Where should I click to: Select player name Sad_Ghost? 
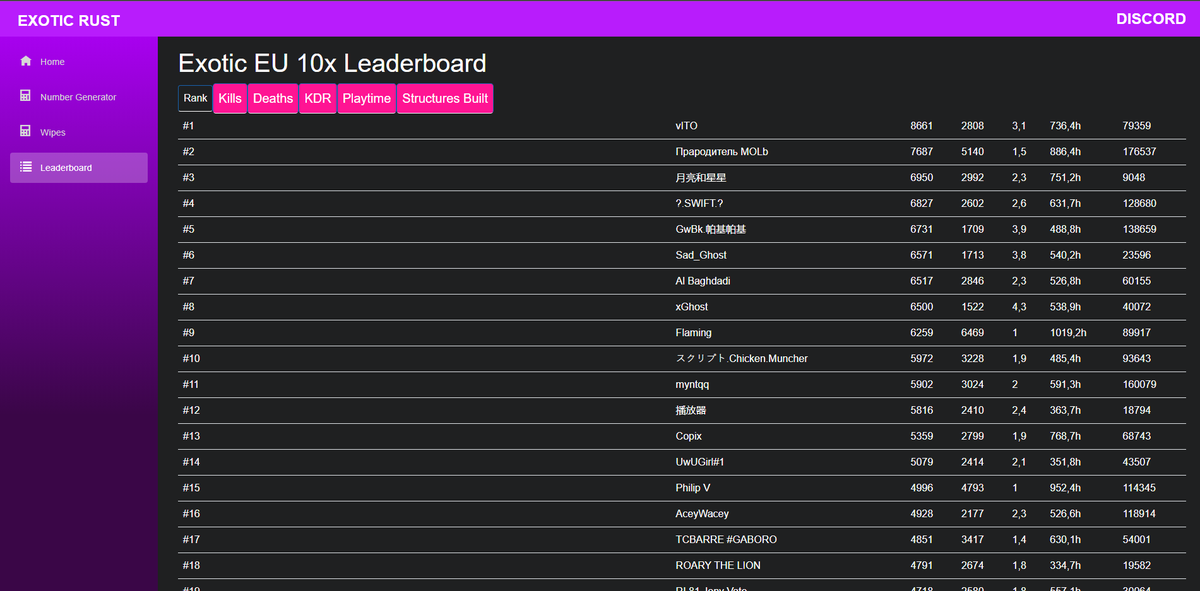pyautogui.click(x=701, y=255)
